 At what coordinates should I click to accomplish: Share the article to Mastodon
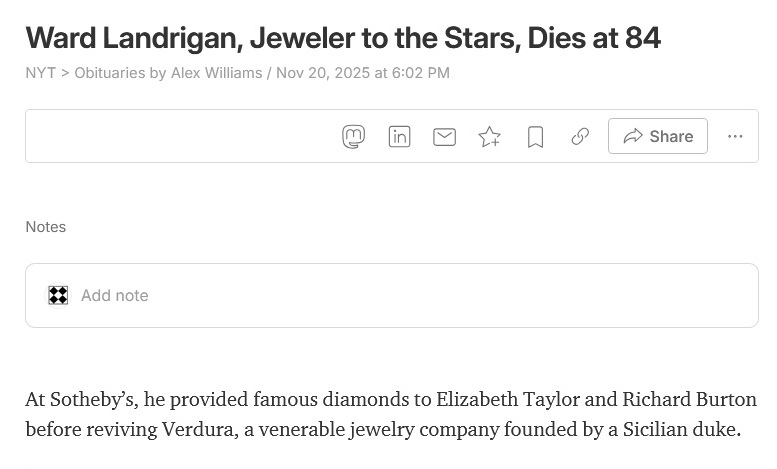click(x=353, y=136)
